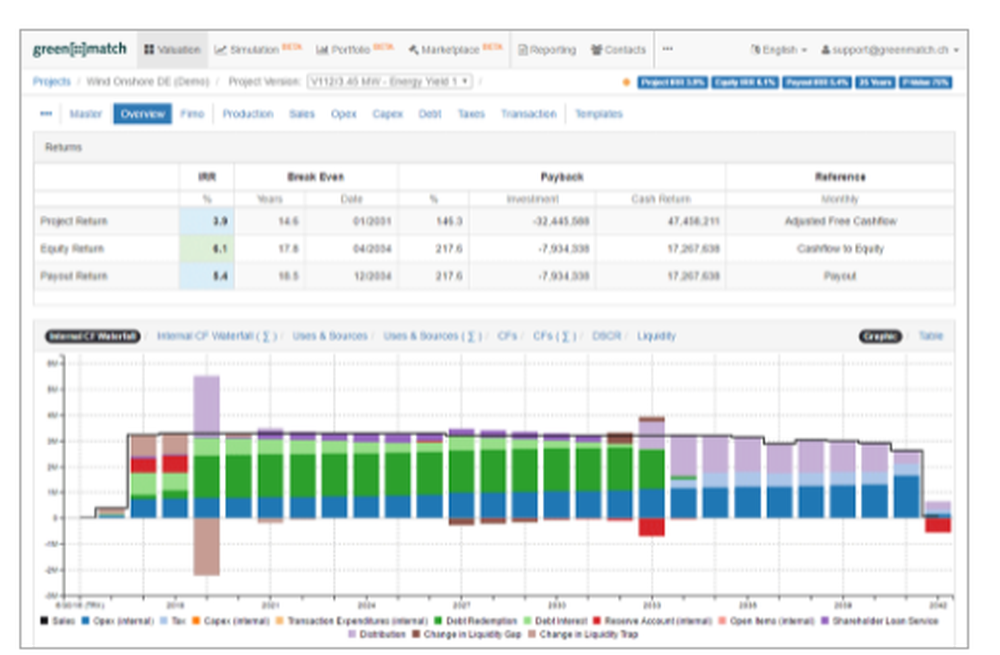The width and height of the screenshot is (1000, 655).
Task: Click the Reporting document icon
Action: coord(523,50)
